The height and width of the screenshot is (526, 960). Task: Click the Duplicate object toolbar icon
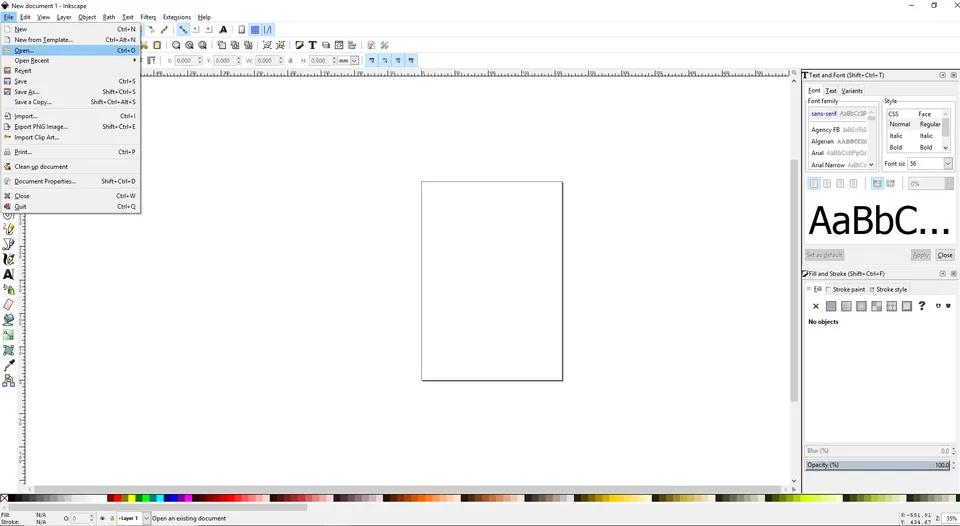click(221, 45)
